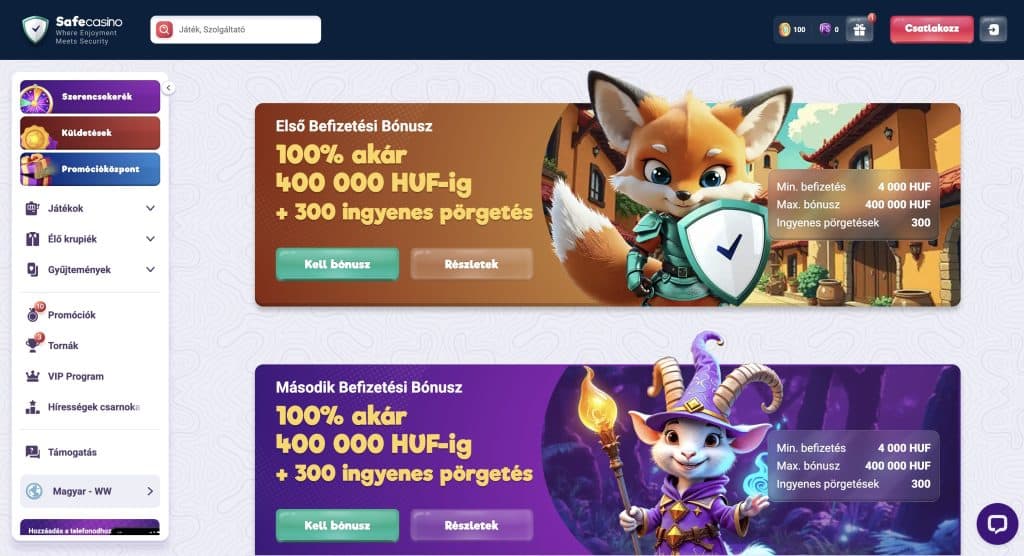
Task: Open the gold coin balance indicator
Action: coord(792,29)
